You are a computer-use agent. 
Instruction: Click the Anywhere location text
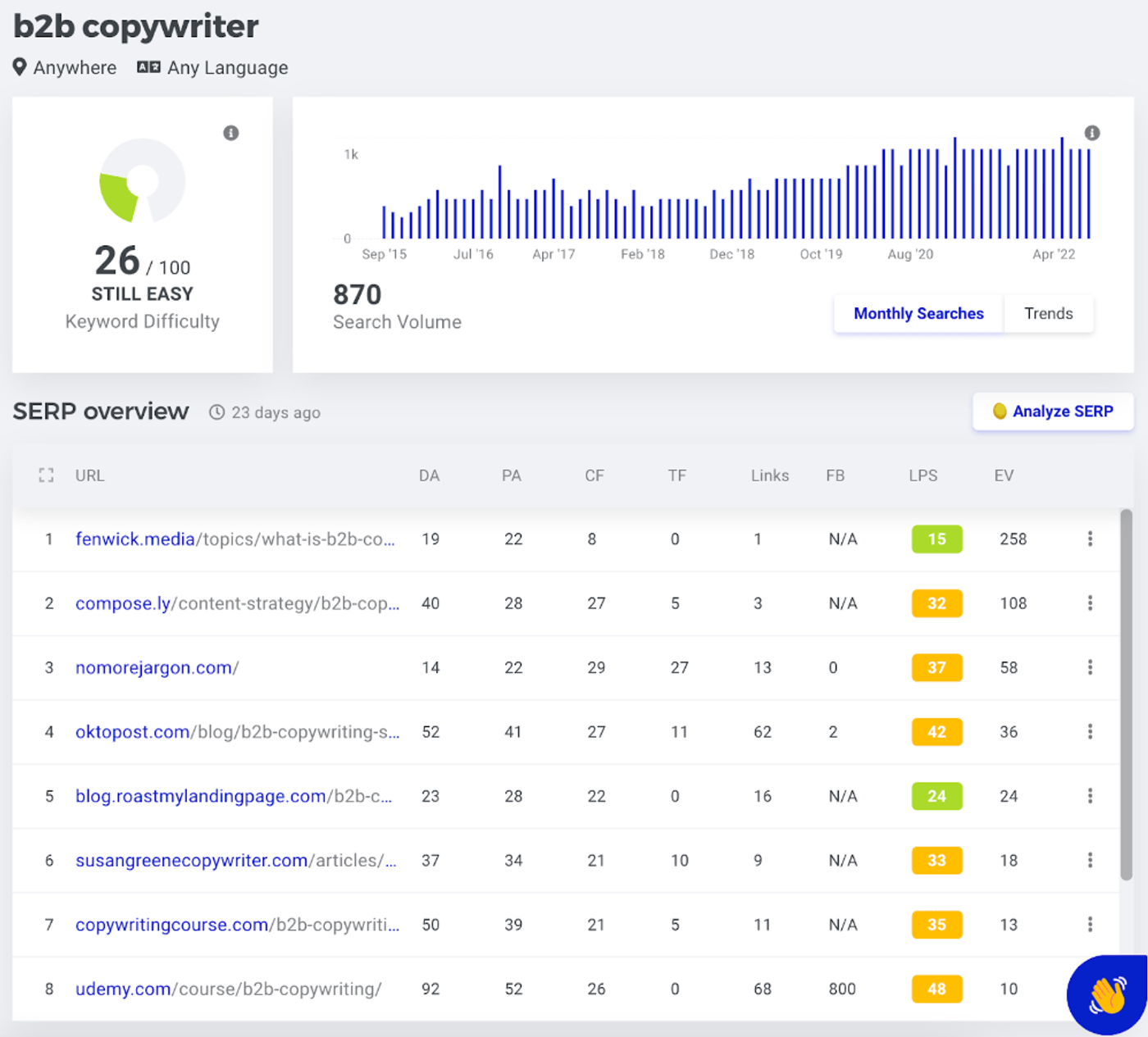pos(75,68)
